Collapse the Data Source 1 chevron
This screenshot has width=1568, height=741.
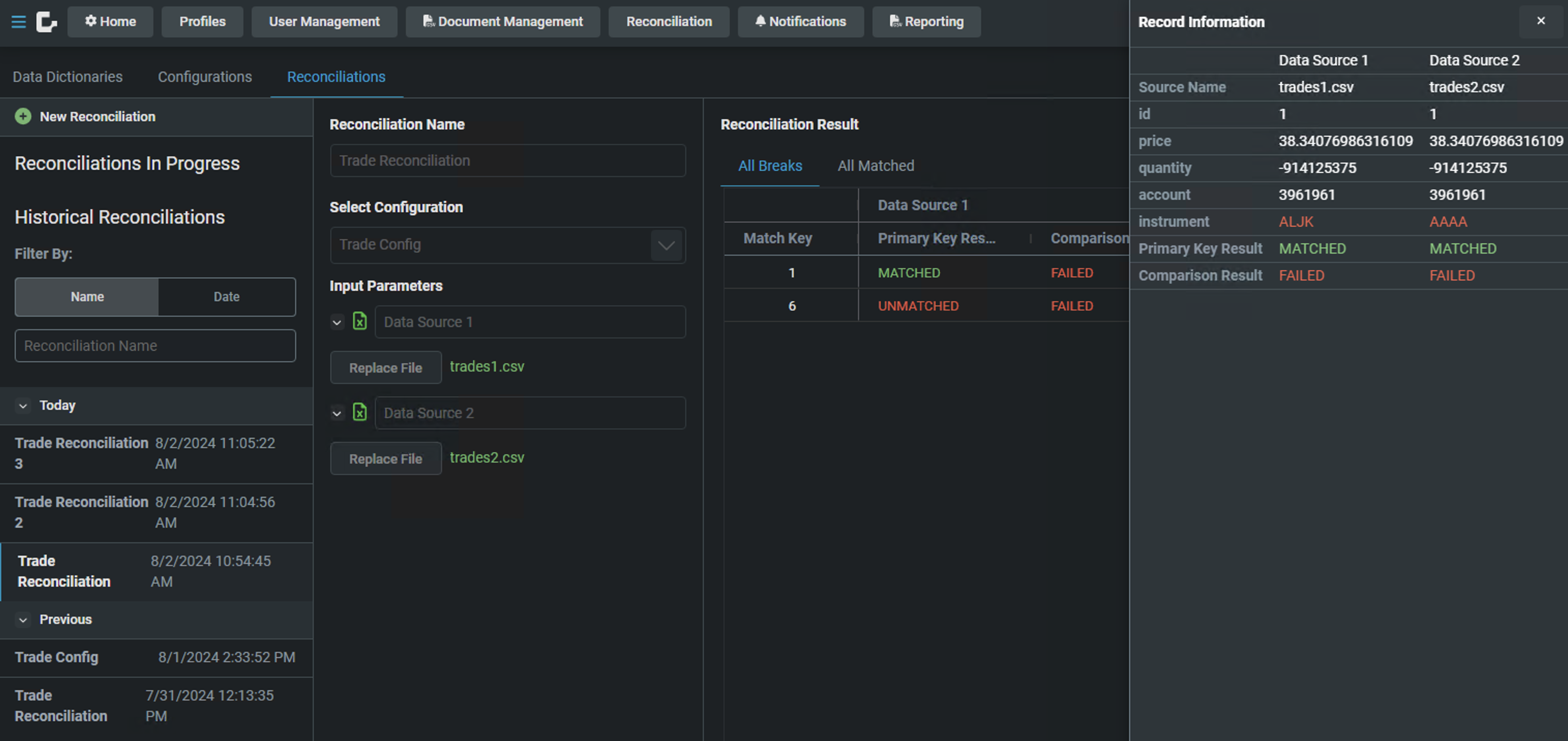[336, 322]
